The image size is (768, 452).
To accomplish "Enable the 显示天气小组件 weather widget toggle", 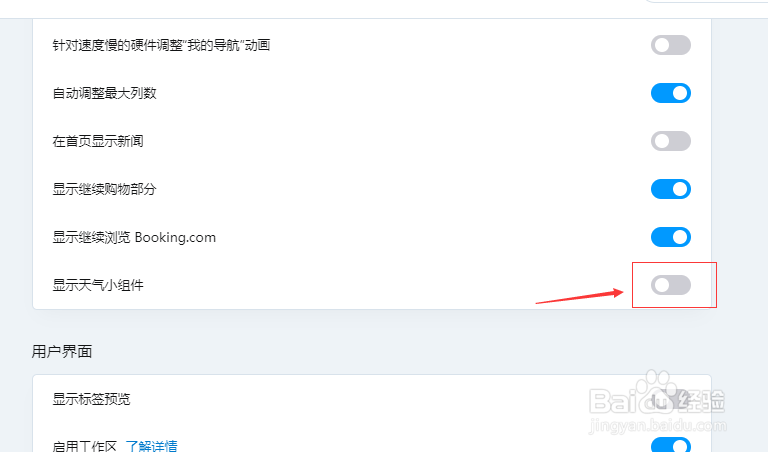I will click(671, 285).
